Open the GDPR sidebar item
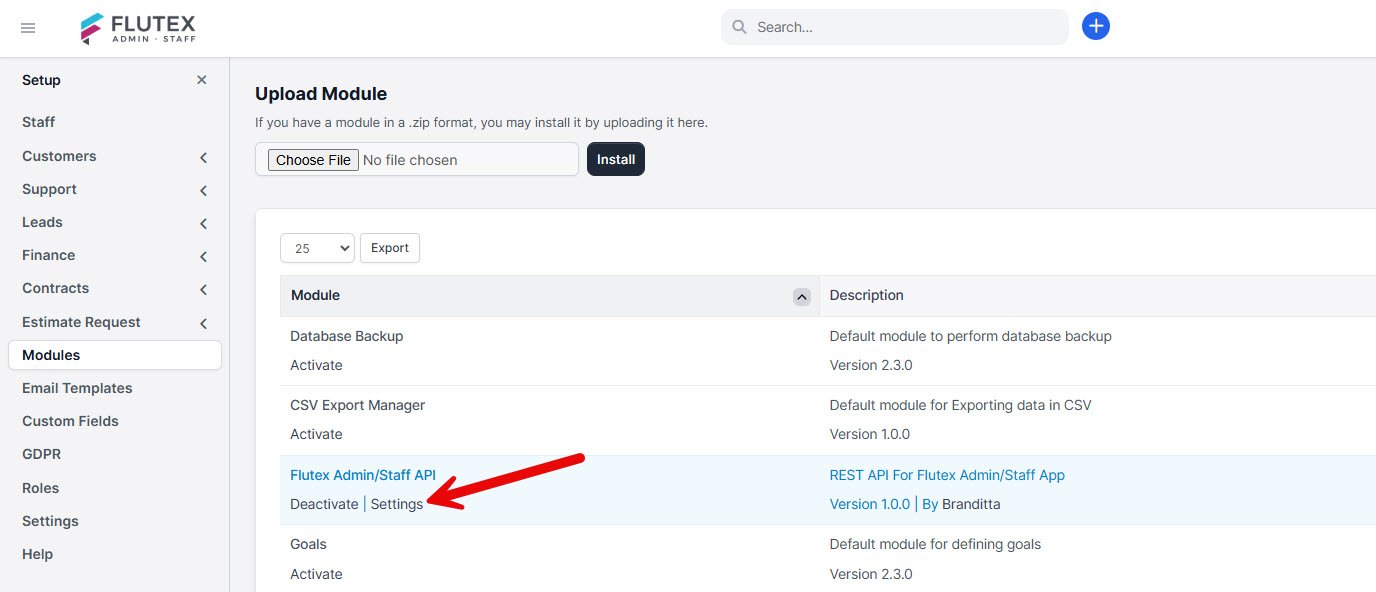The image size is (1376, 592). pos(41,454)
